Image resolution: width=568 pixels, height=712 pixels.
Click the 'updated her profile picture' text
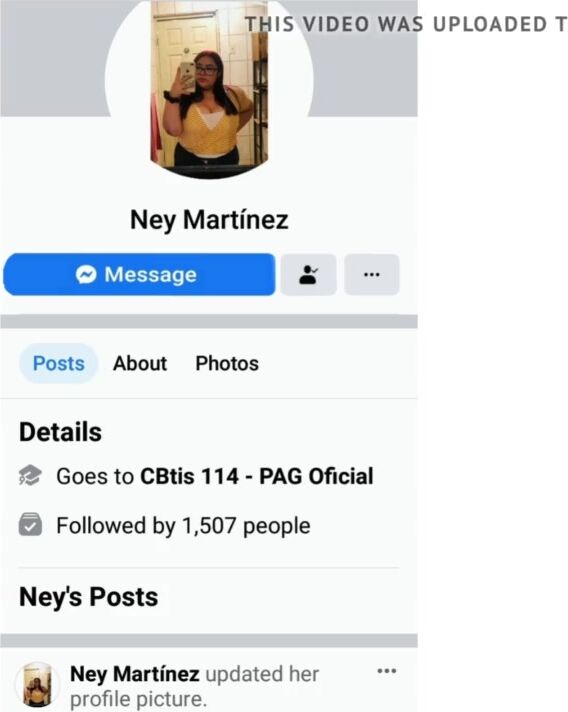coord(195,686)
